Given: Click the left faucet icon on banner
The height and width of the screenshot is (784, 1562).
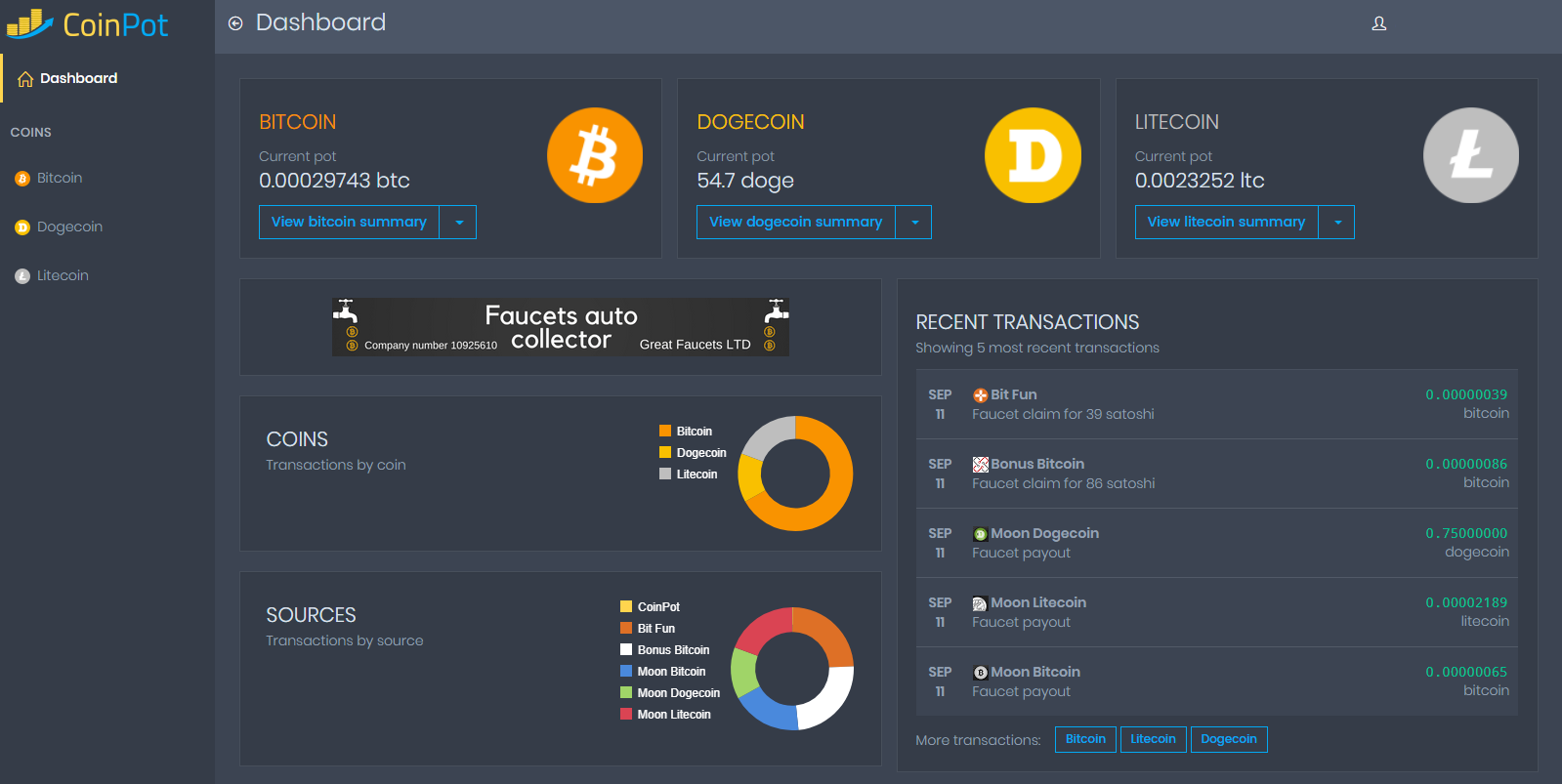Looking at the screenshot, I should coord(346,311).
